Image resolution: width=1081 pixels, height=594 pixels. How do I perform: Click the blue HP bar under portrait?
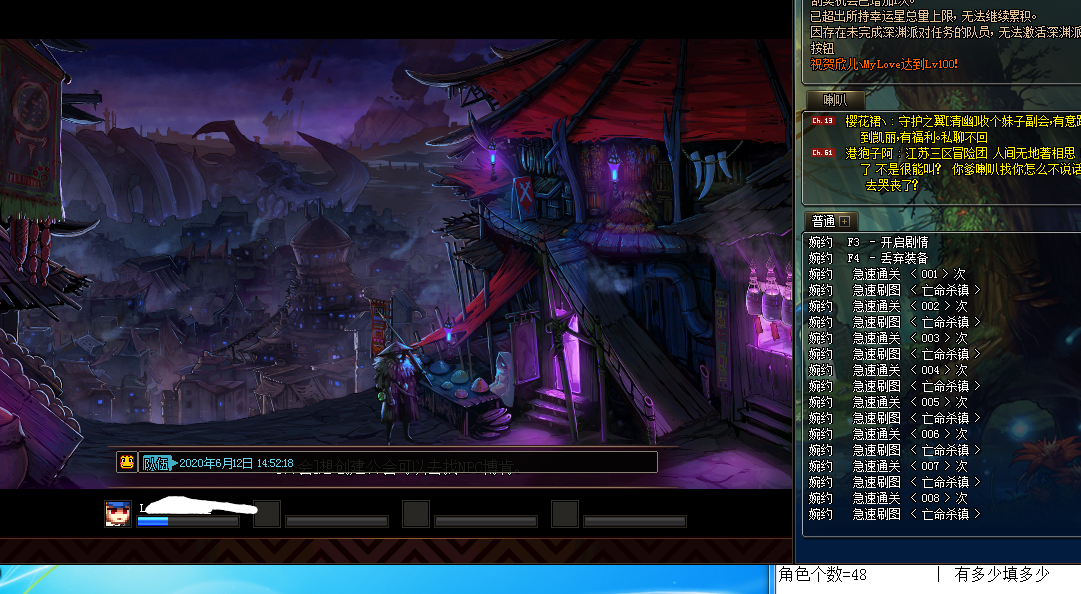188,522
